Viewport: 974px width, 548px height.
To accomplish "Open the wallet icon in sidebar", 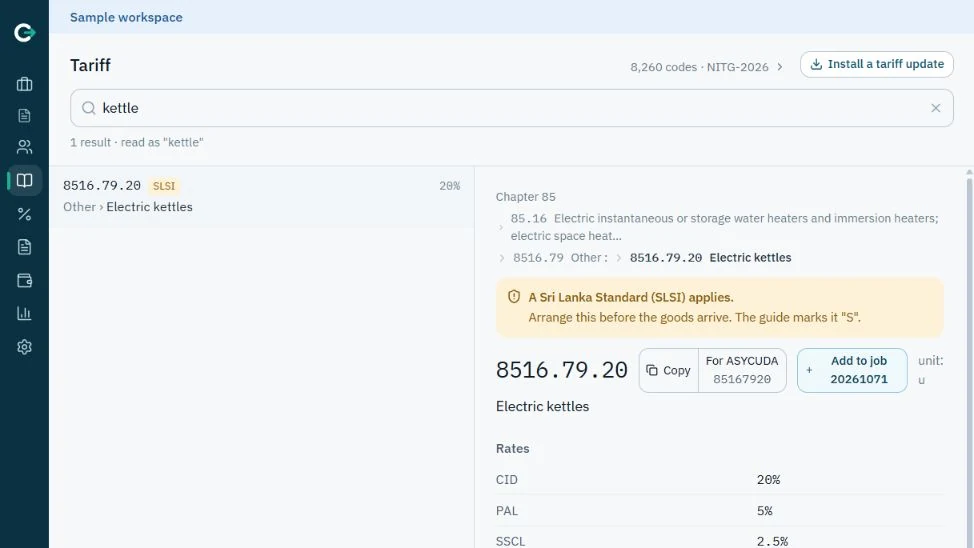I will pos(24,280).
